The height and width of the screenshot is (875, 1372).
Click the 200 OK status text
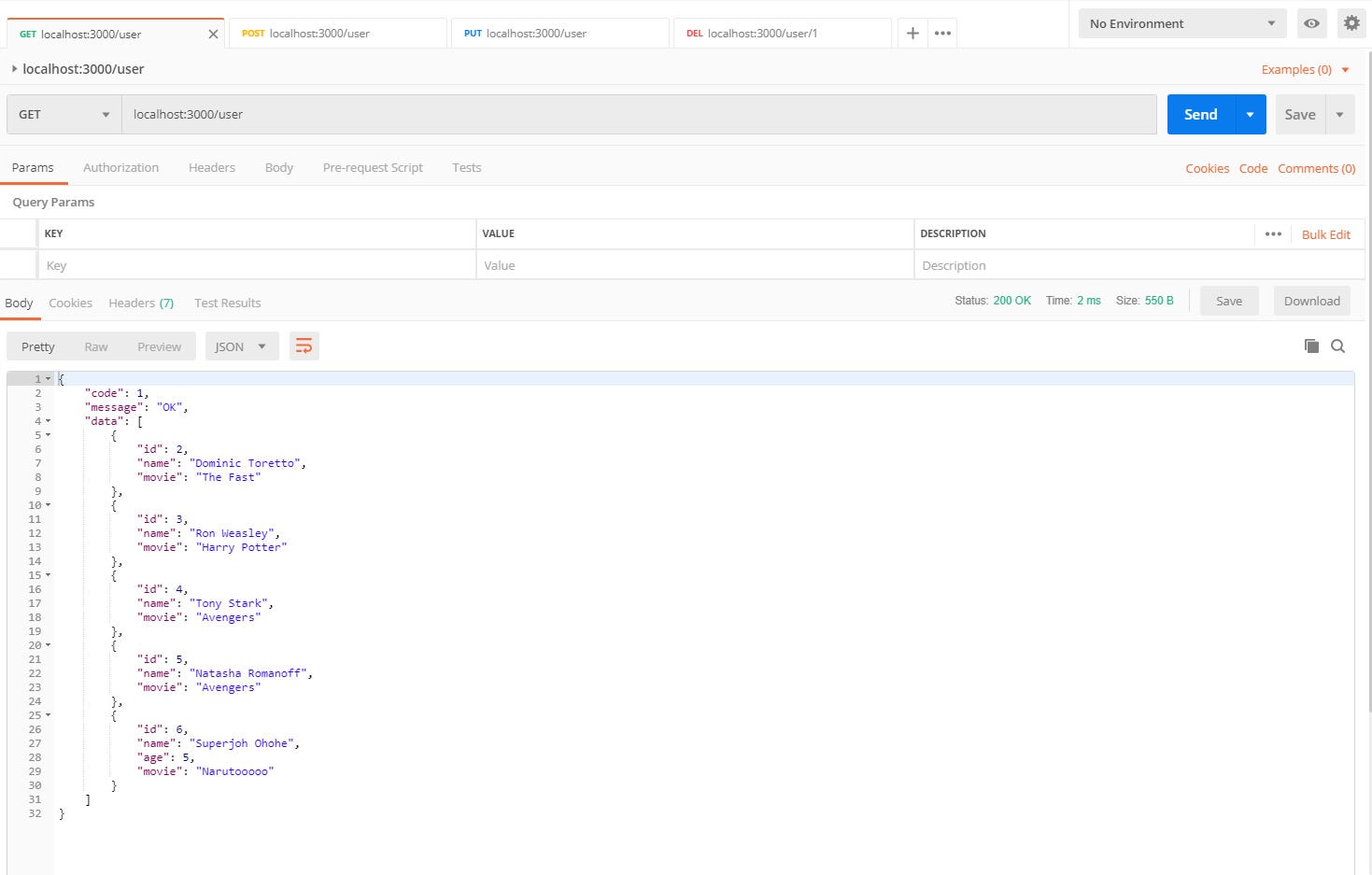click(x=1011, y=301)
